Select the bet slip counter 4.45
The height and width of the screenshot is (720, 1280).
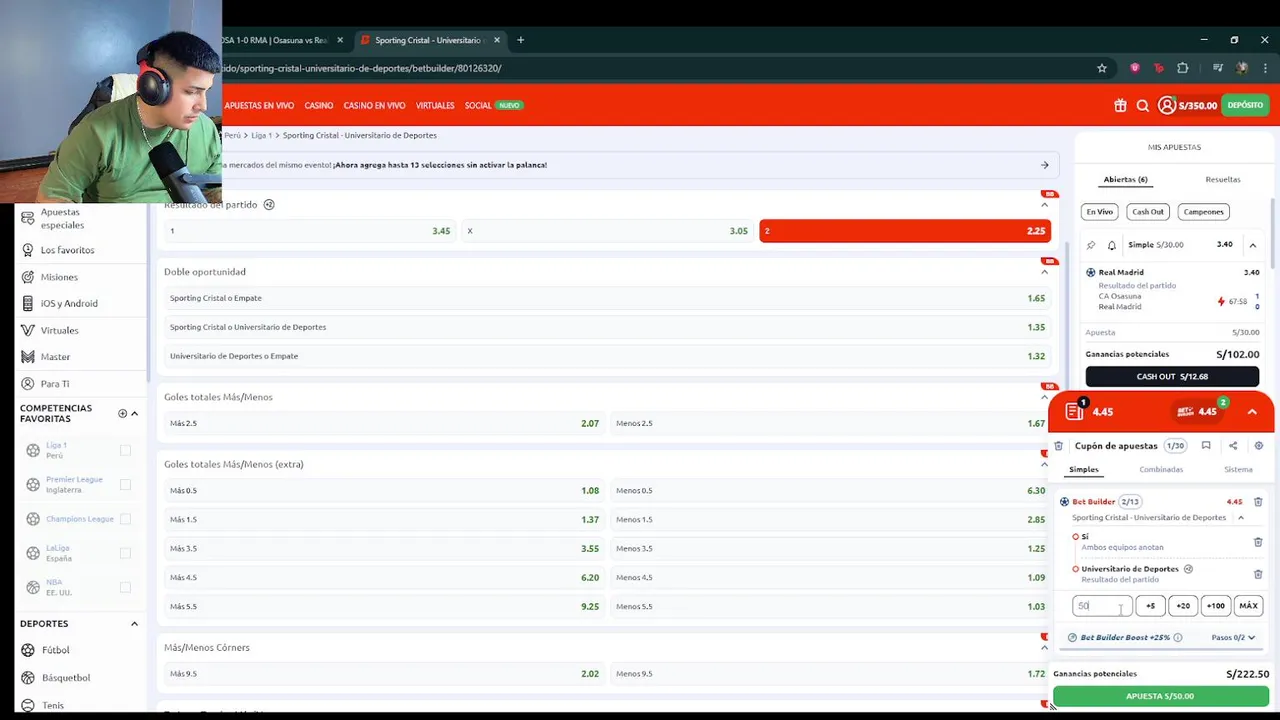click(1090, 411)
